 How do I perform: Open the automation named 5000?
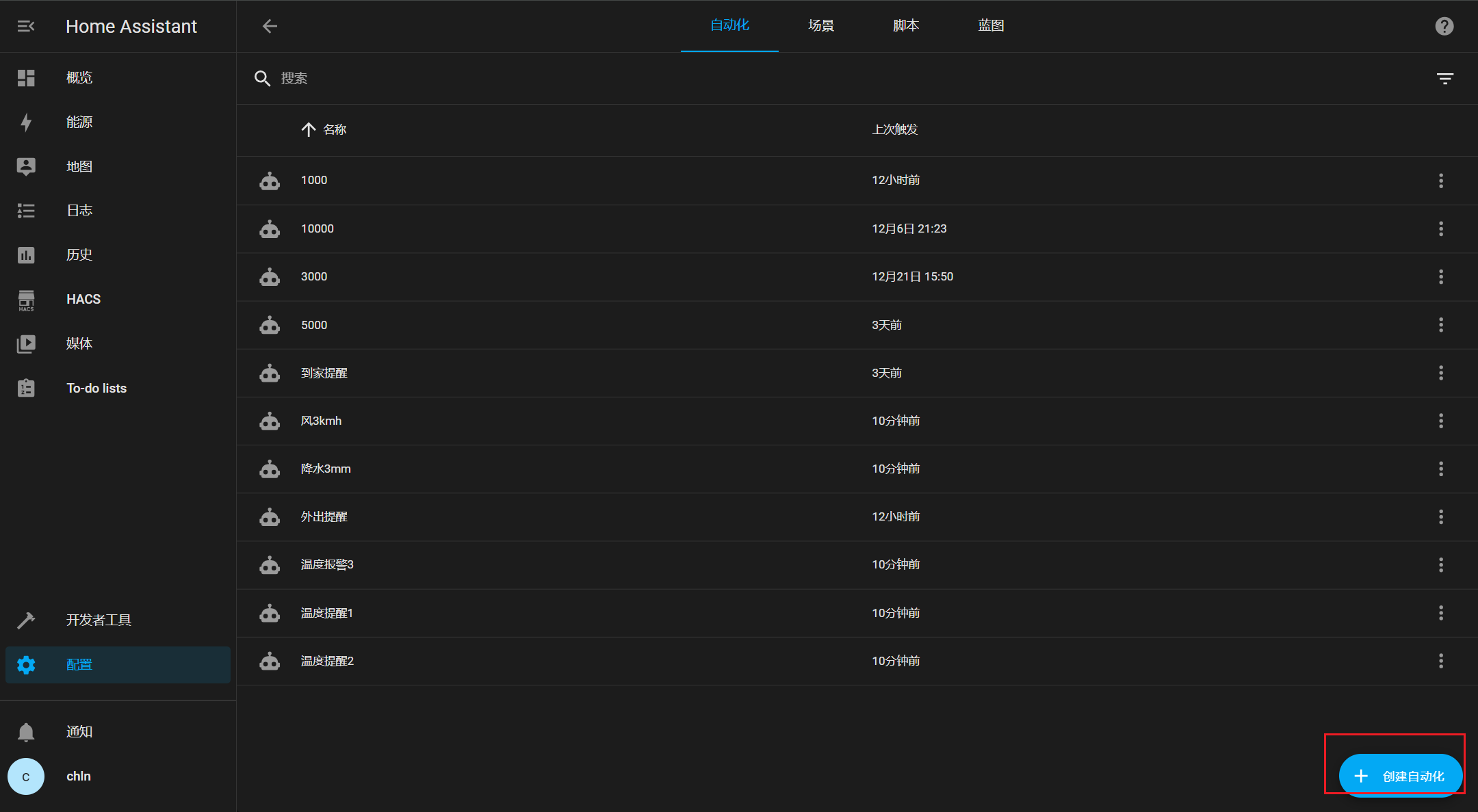pos(314,325)
